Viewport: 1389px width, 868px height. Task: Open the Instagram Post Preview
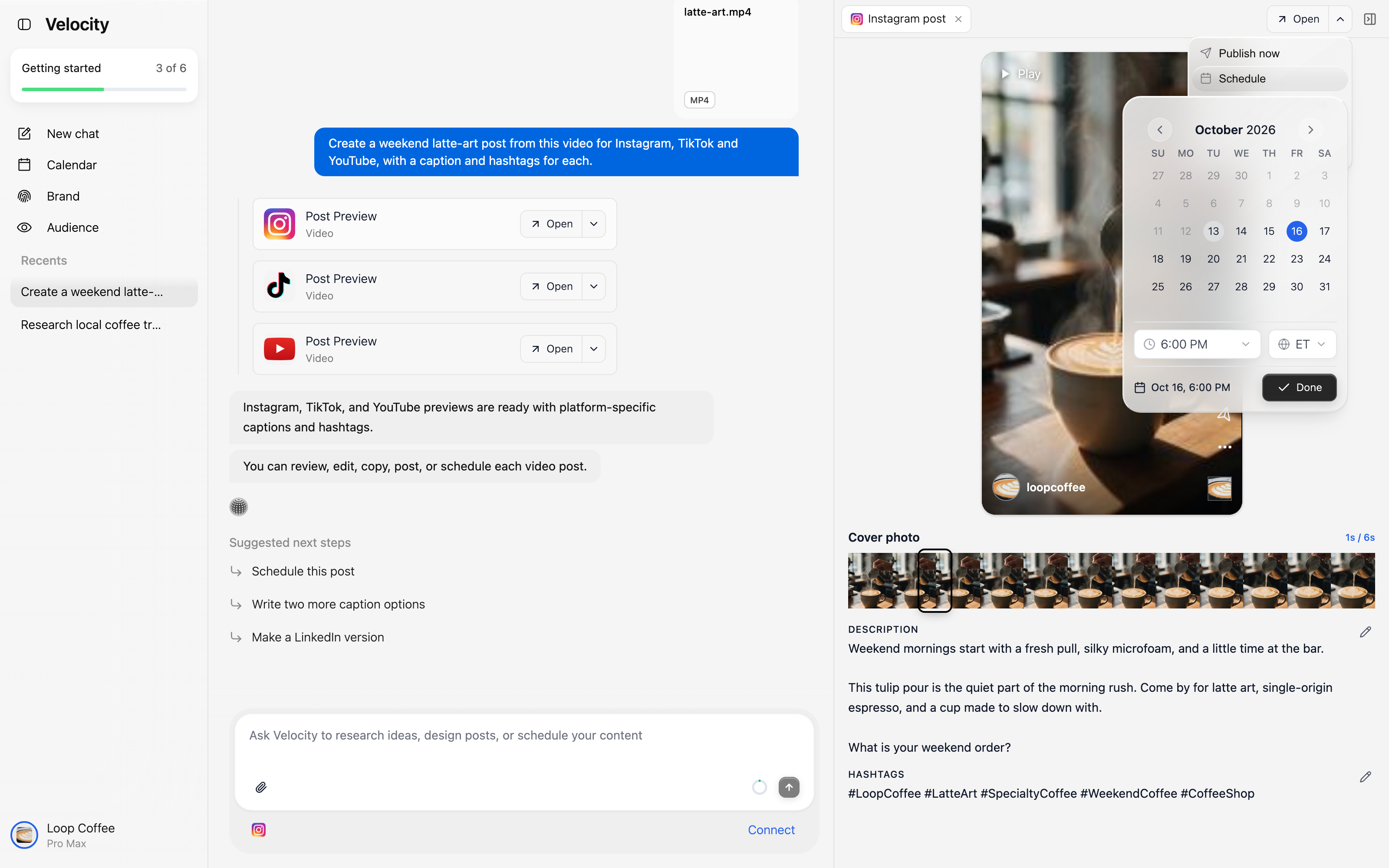tap(551, 224)
